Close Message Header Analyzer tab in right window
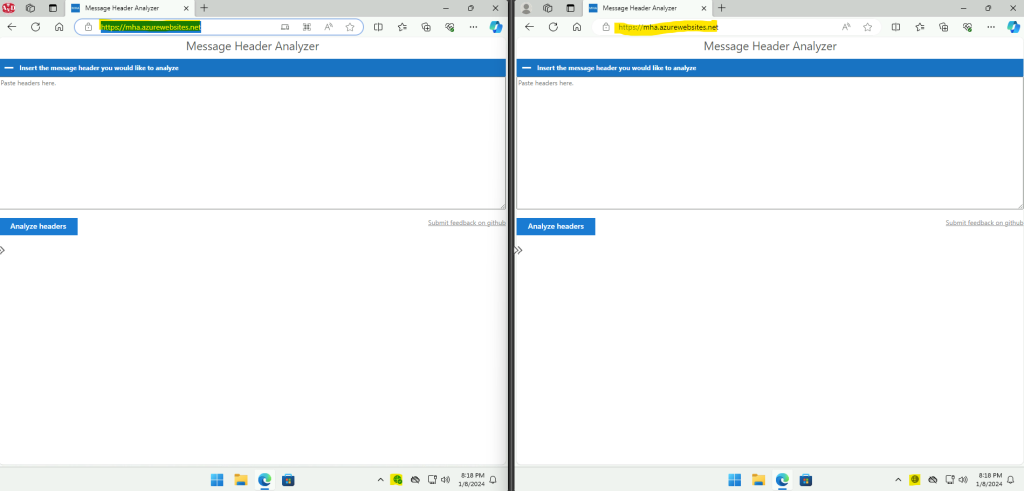The image size is (1024, 491). coord(702,8)
